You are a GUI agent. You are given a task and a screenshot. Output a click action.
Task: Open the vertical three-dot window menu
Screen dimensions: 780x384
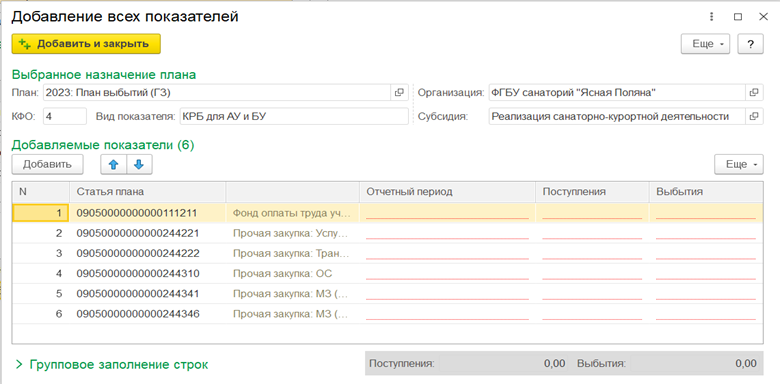click(711, 17)
